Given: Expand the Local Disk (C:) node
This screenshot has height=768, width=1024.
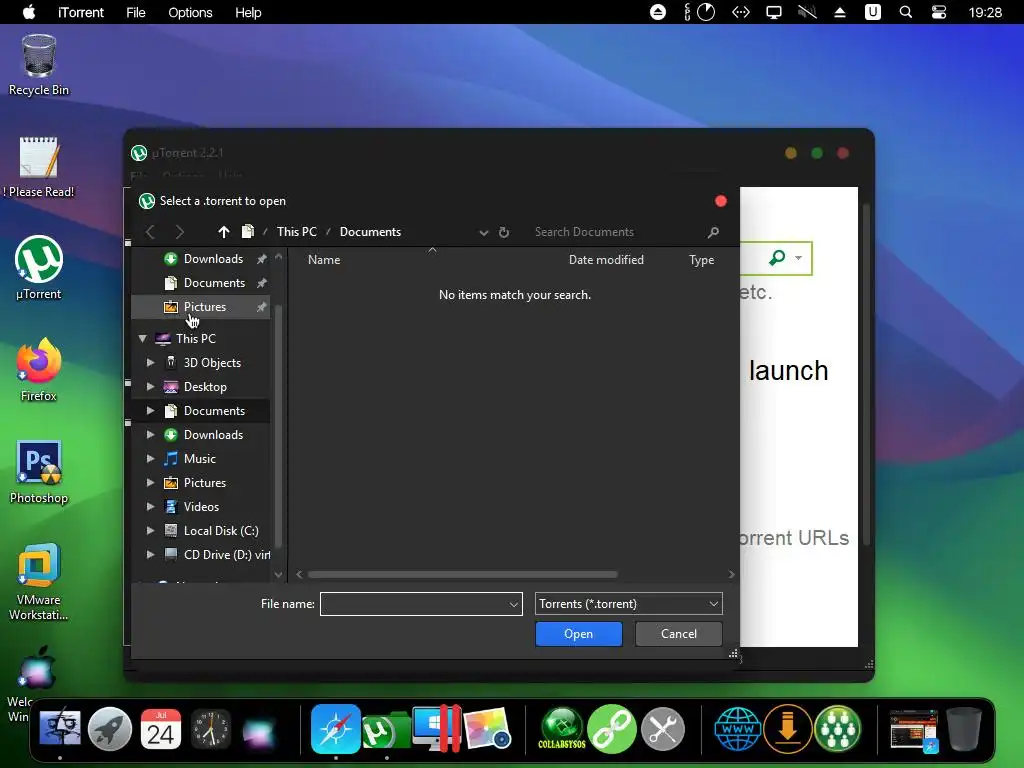Looking at the screenshot, I should tap(150, 531).
